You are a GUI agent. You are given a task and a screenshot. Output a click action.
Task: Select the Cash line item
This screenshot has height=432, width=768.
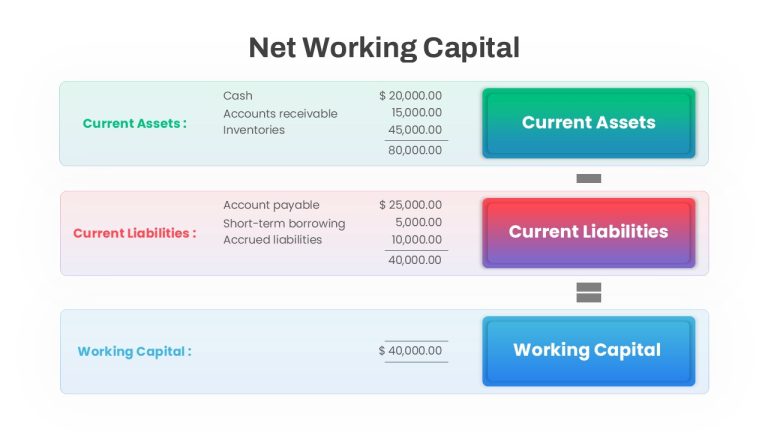coord(238,96)
